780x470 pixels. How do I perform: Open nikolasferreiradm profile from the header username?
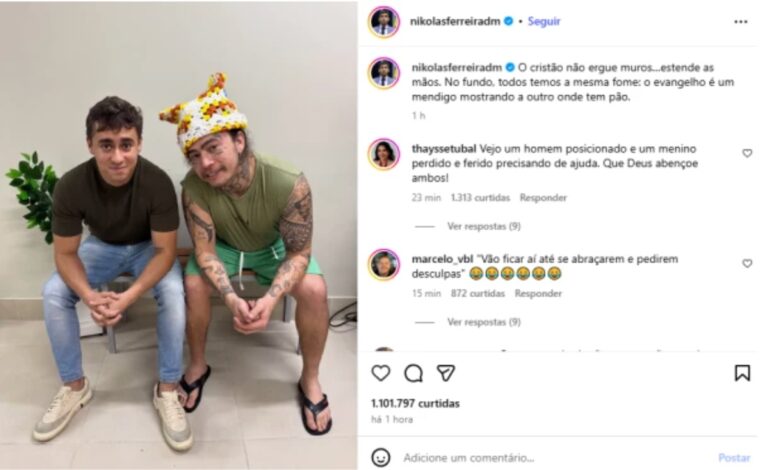click(x=455, y=21)
